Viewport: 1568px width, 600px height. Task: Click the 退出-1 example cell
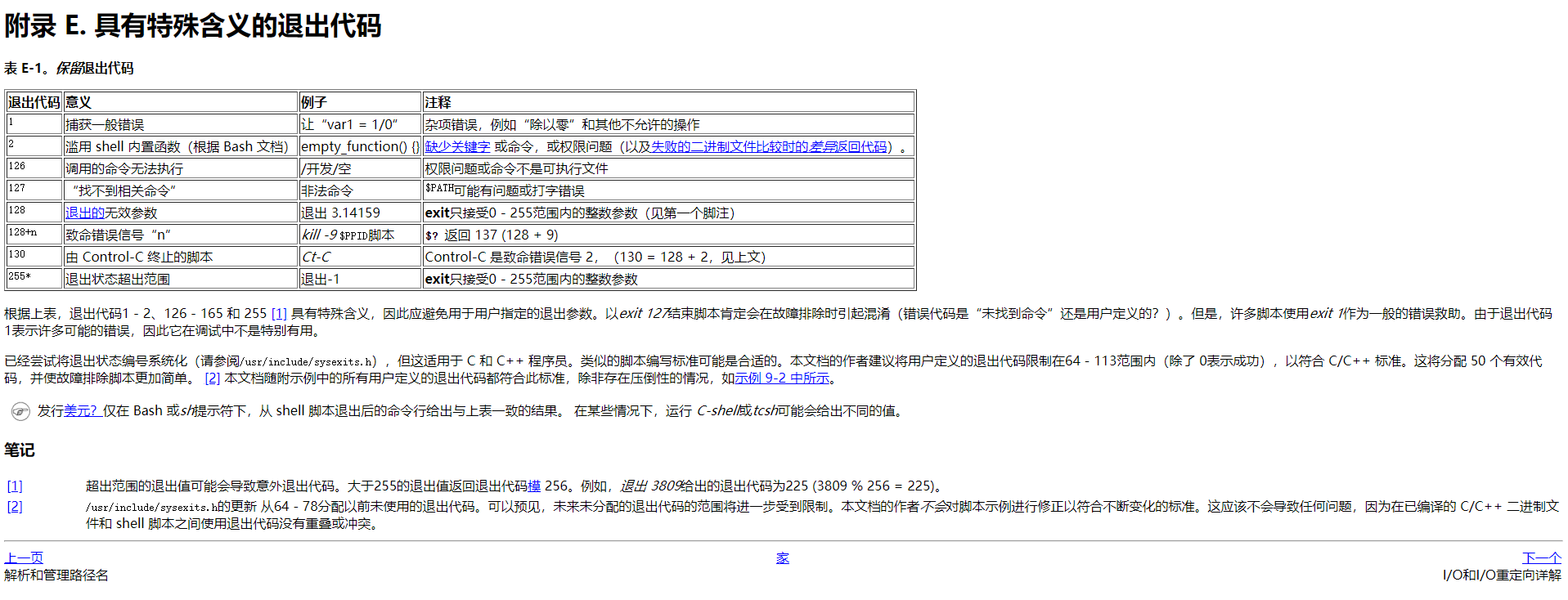point(360,279)
